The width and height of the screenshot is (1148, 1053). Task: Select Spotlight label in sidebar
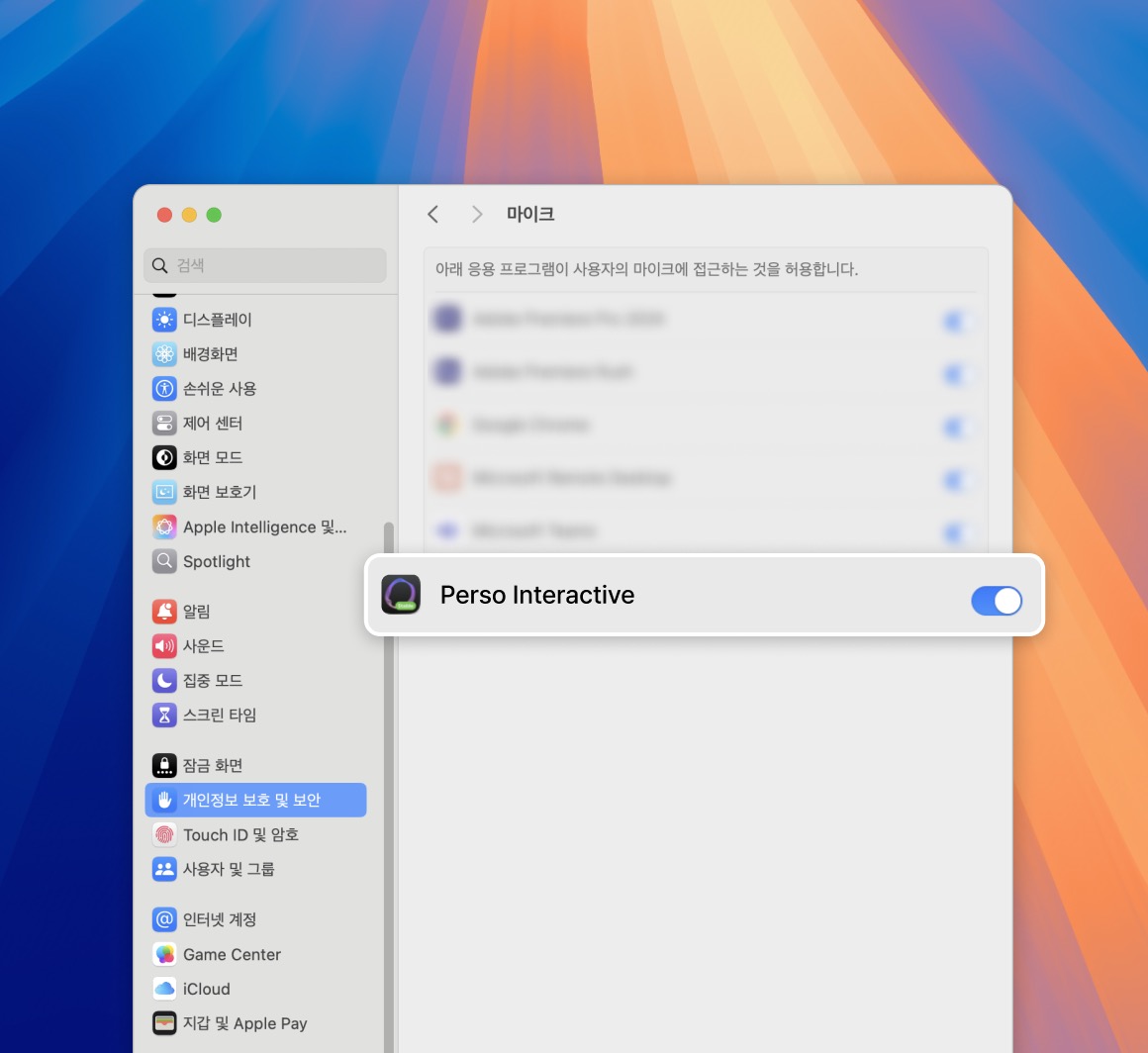tap(217, 562)
